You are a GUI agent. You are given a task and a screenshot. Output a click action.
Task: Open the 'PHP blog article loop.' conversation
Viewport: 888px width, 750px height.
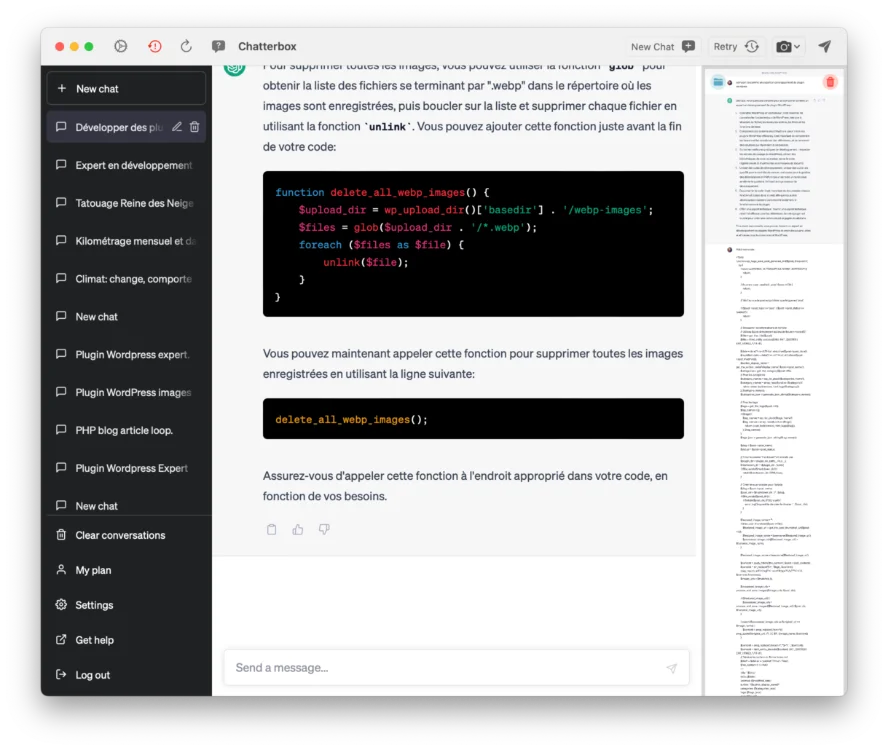[126, 431]
